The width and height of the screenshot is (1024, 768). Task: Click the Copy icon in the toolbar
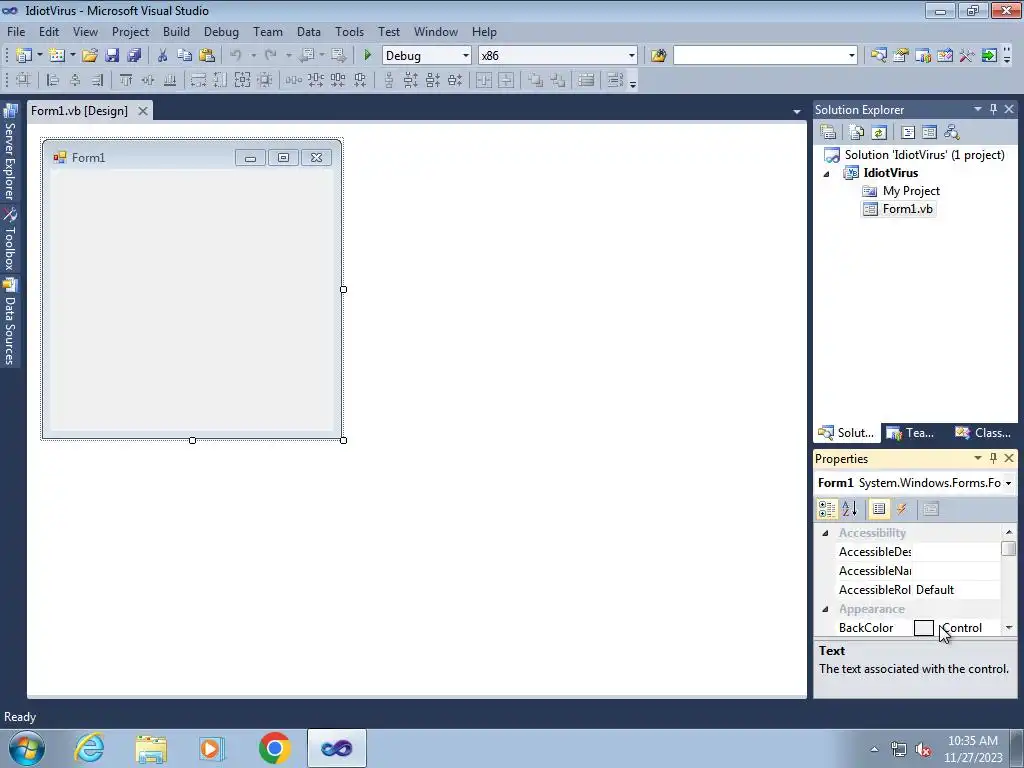coord(185,56)
